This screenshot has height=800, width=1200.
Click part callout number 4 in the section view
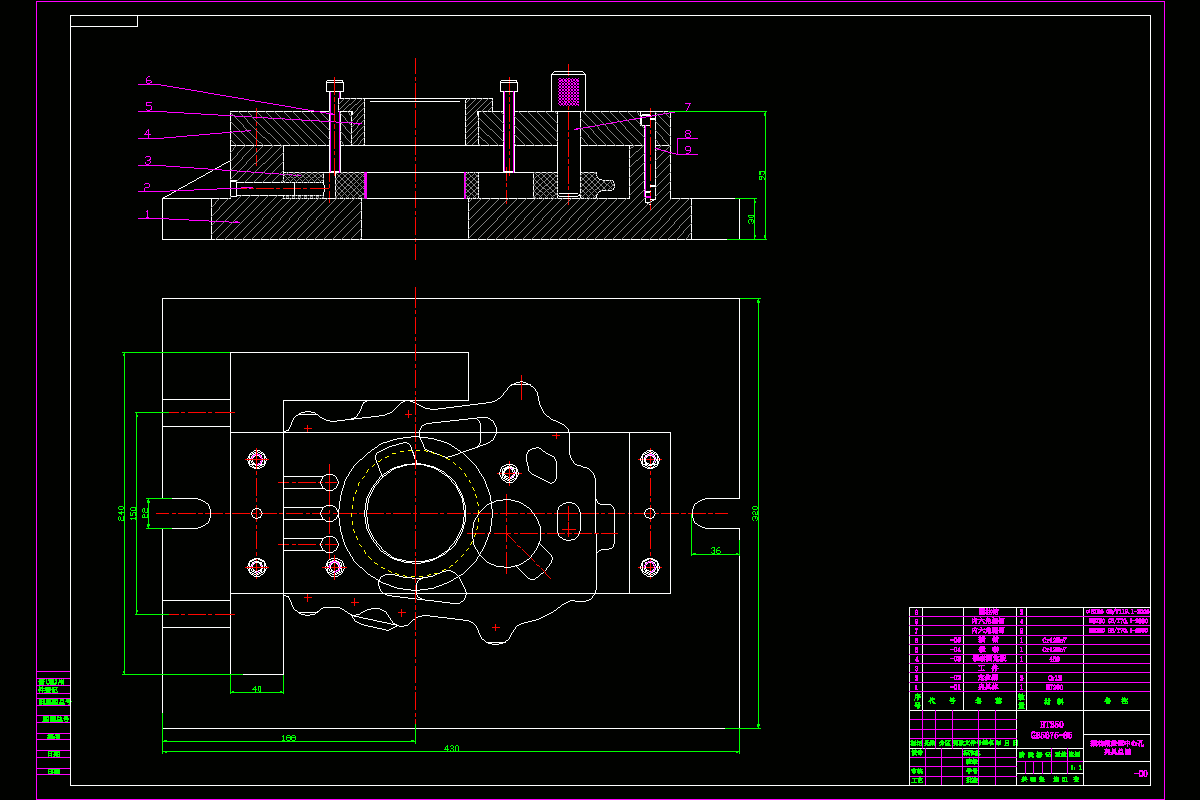click(x=147, y=134)
